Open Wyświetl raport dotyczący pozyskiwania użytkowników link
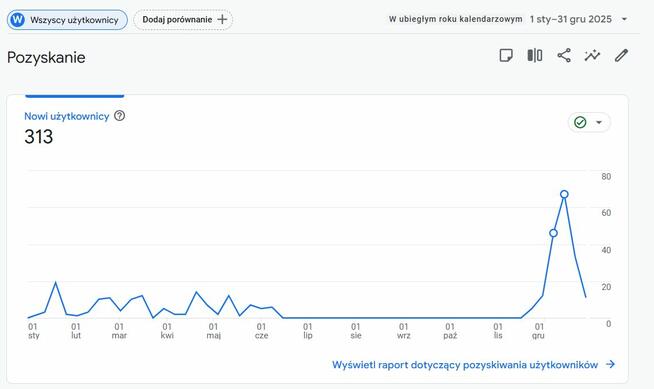 (x=465, y=365)
